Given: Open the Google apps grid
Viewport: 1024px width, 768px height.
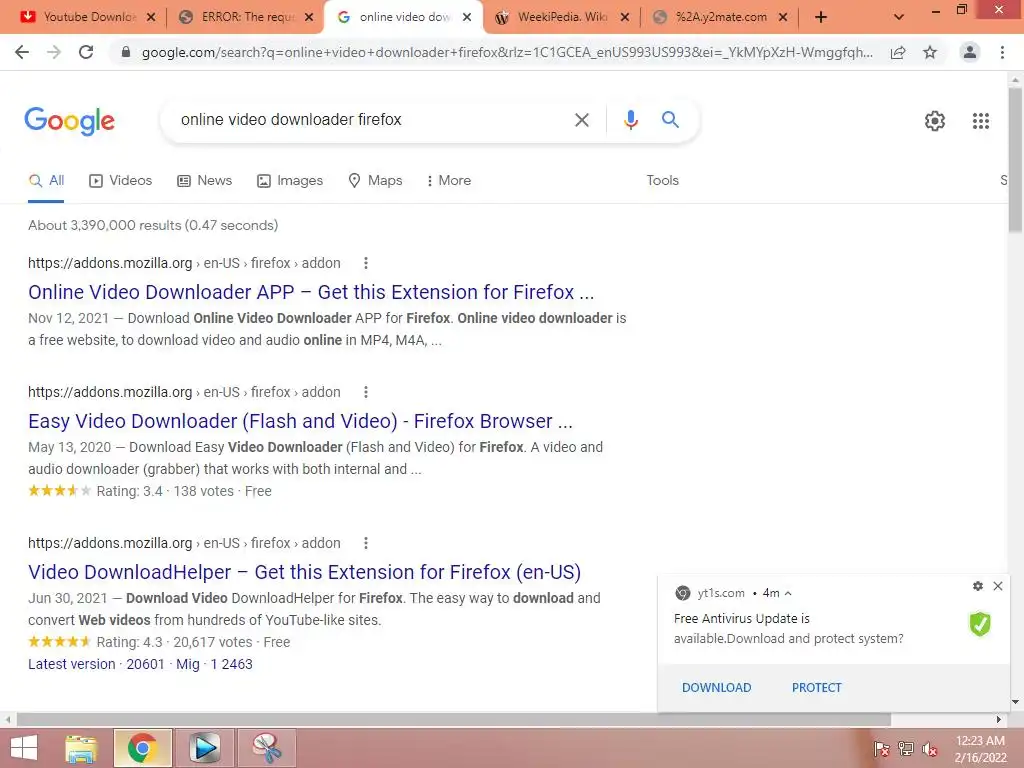Looking at the screenshot, I should click(x=981, y=121).
